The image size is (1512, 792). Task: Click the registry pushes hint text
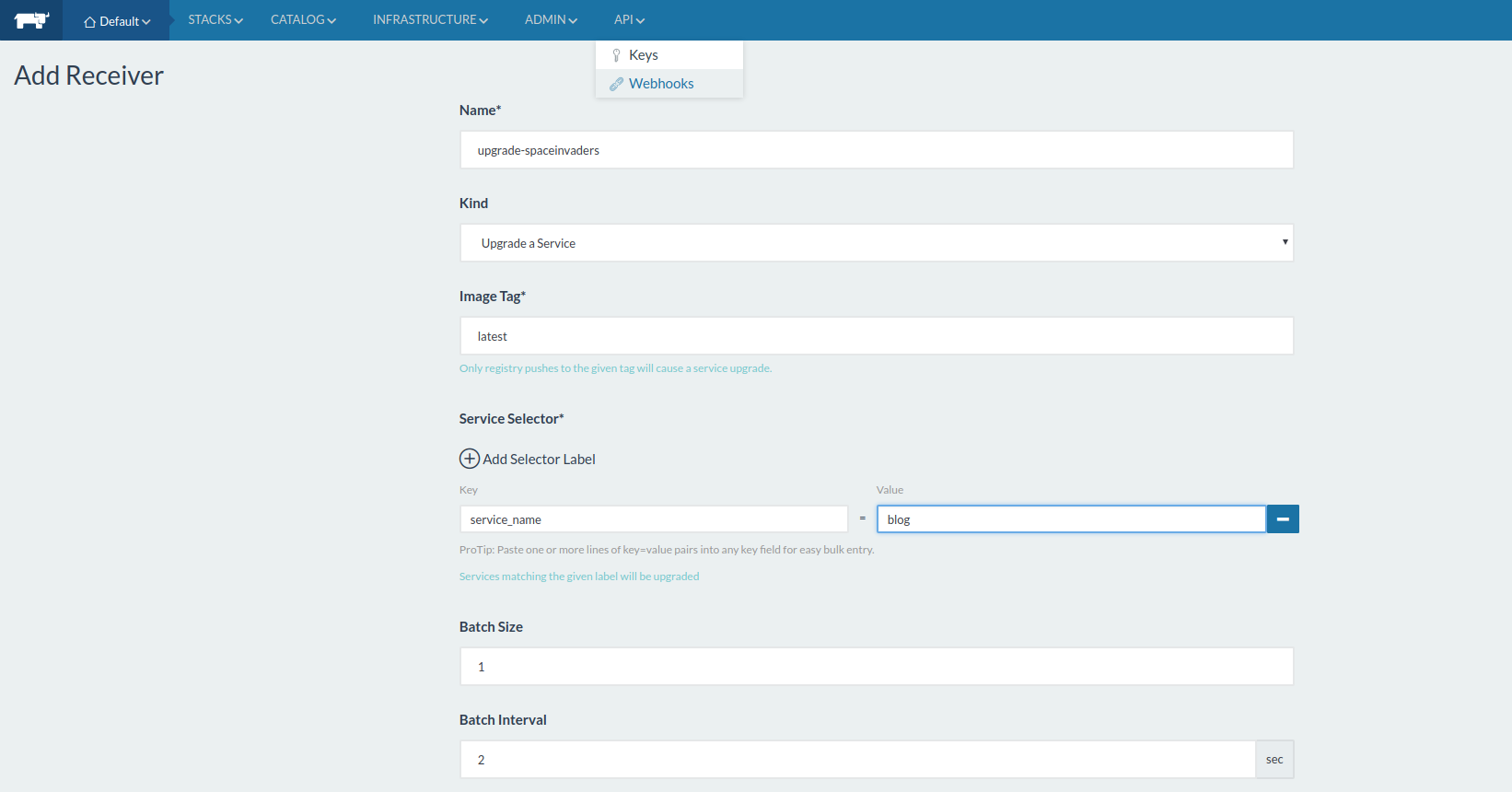point(615,368)
